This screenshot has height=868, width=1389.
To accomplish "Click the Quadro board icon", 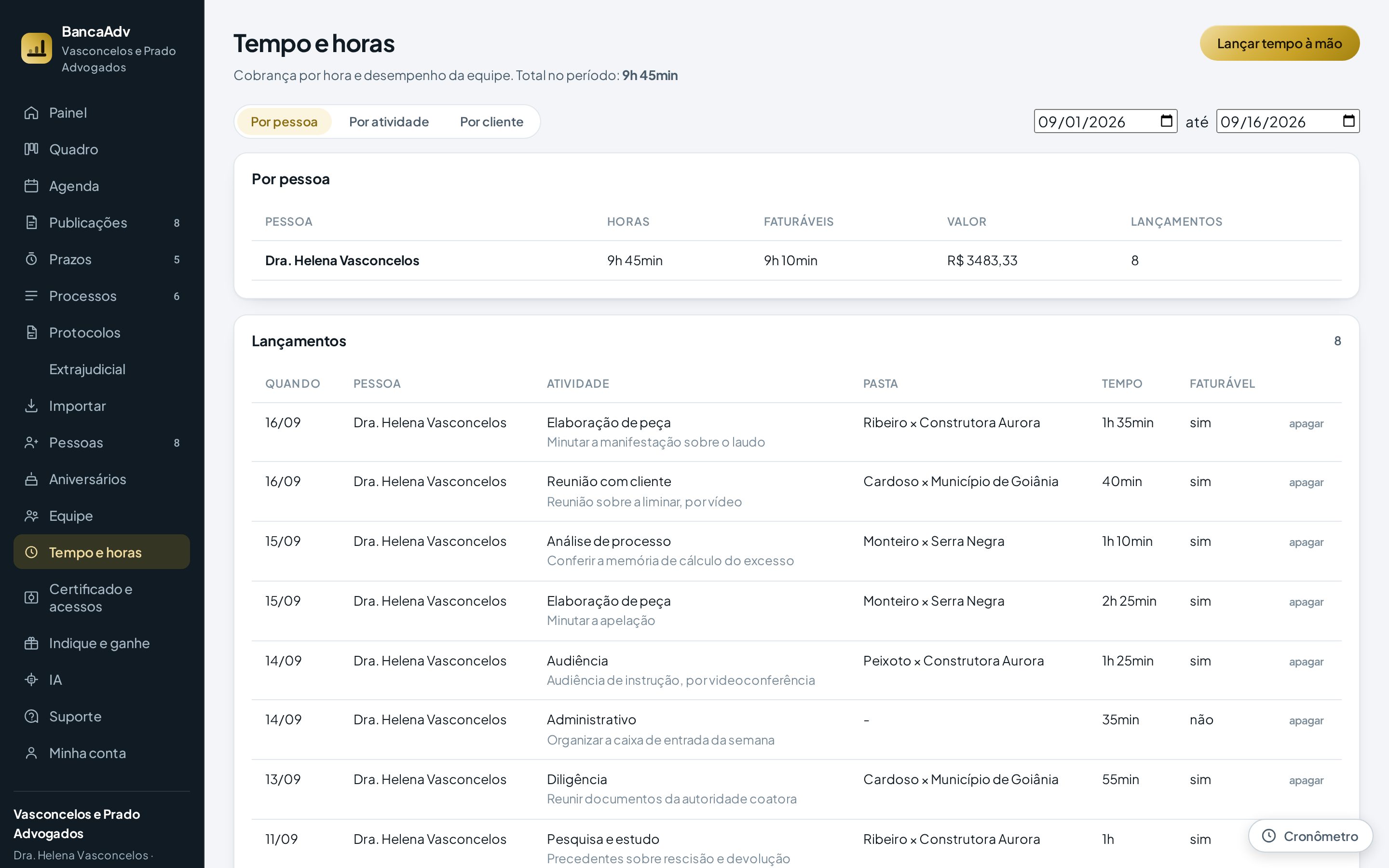I will pos(31,149).
